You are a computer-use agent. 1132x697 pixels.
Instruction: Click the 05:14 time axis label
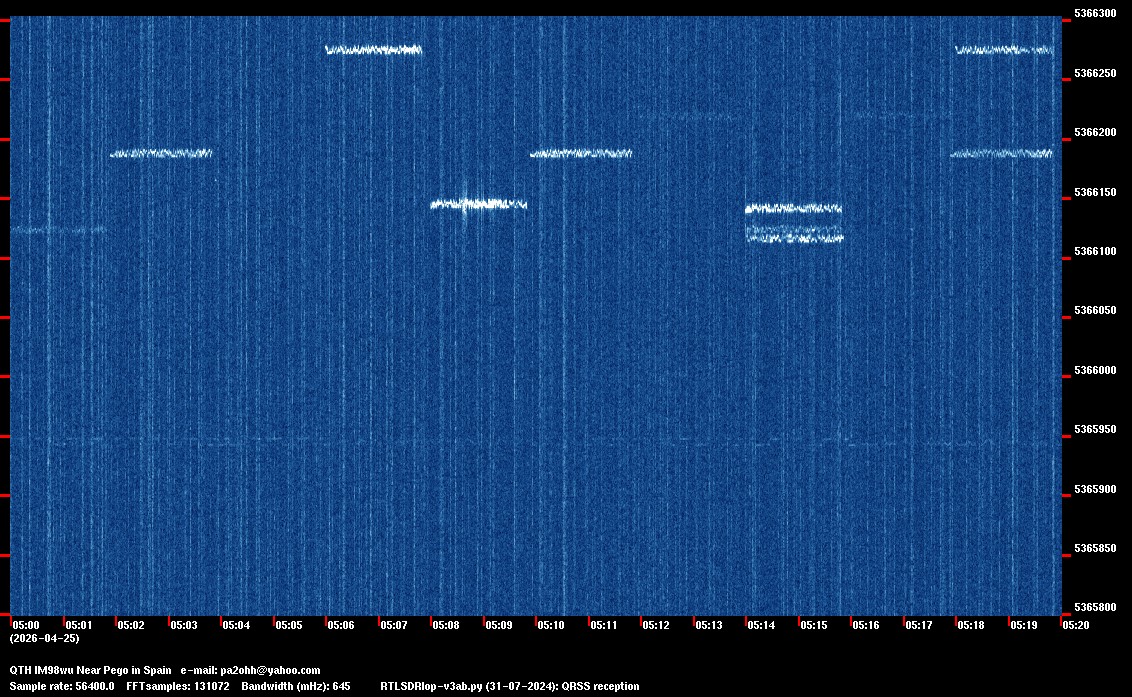coord(761,625)
